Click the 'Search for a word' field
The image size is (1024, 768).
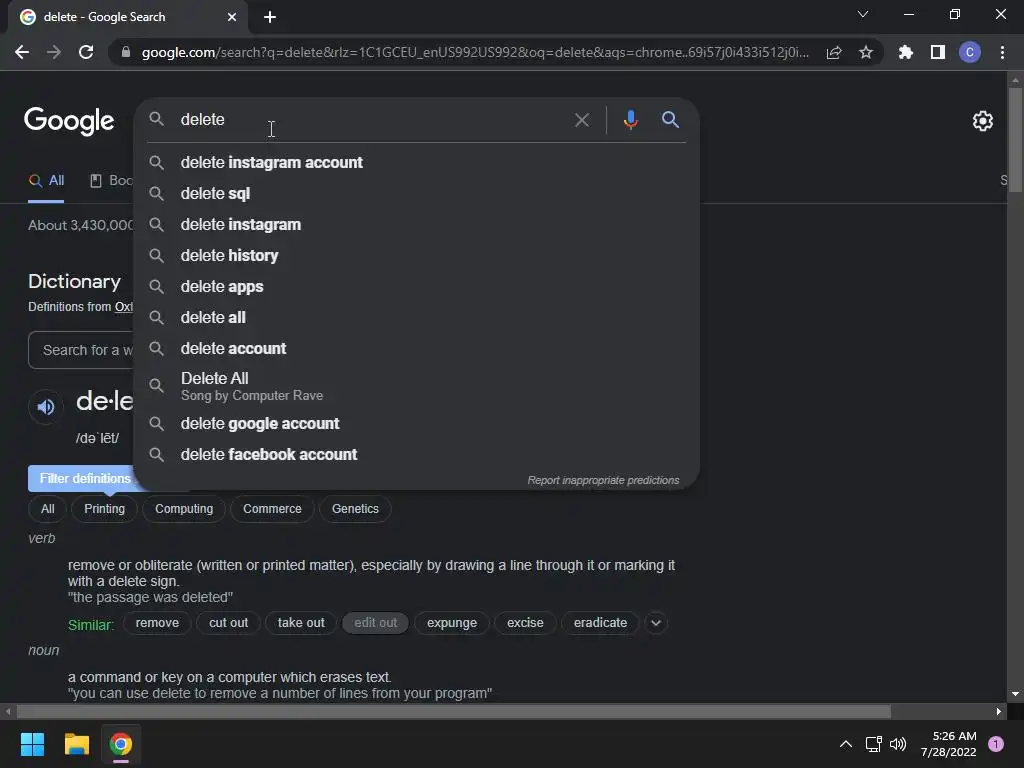81,350
